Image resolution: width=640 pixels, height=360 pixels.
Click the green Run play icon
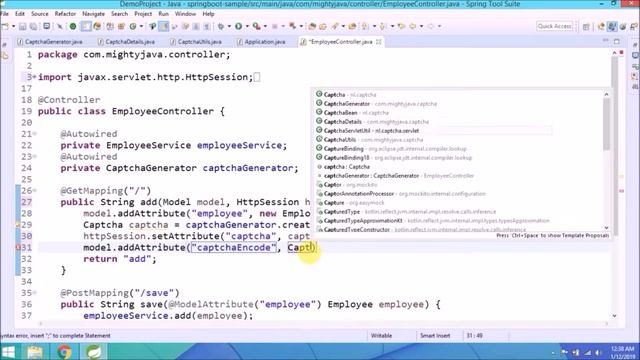click(x=238, y=26)
